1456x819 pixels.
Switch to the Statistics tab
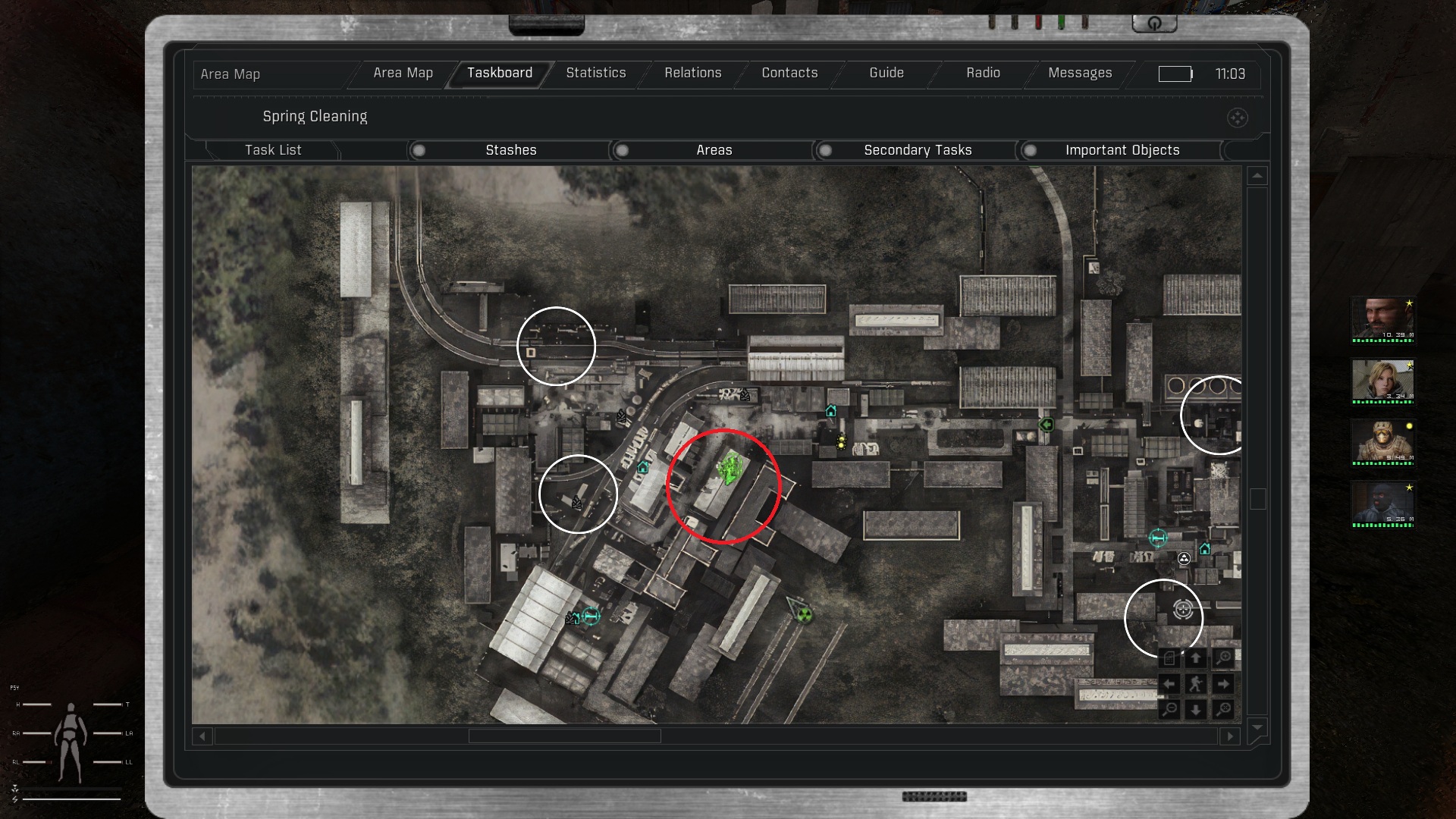coord(596,73)
